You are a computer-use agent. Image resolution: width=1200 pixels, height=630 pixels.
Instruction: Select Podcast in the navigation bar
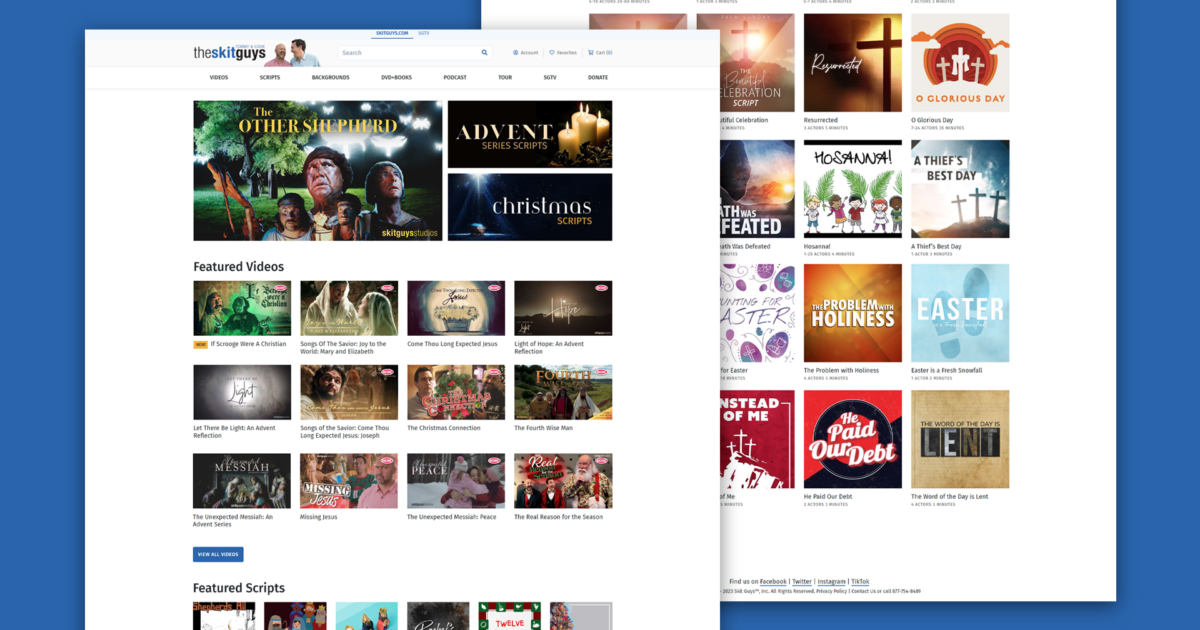(455, 77)
